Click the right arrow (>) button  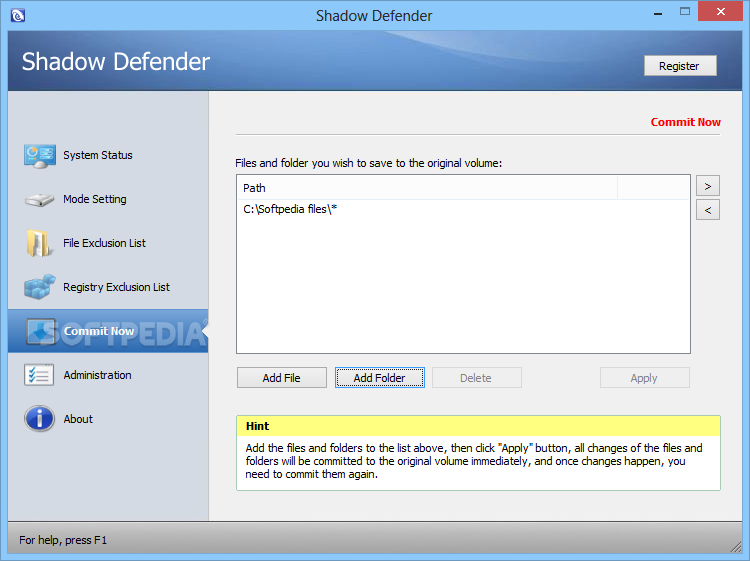(708, 186)
